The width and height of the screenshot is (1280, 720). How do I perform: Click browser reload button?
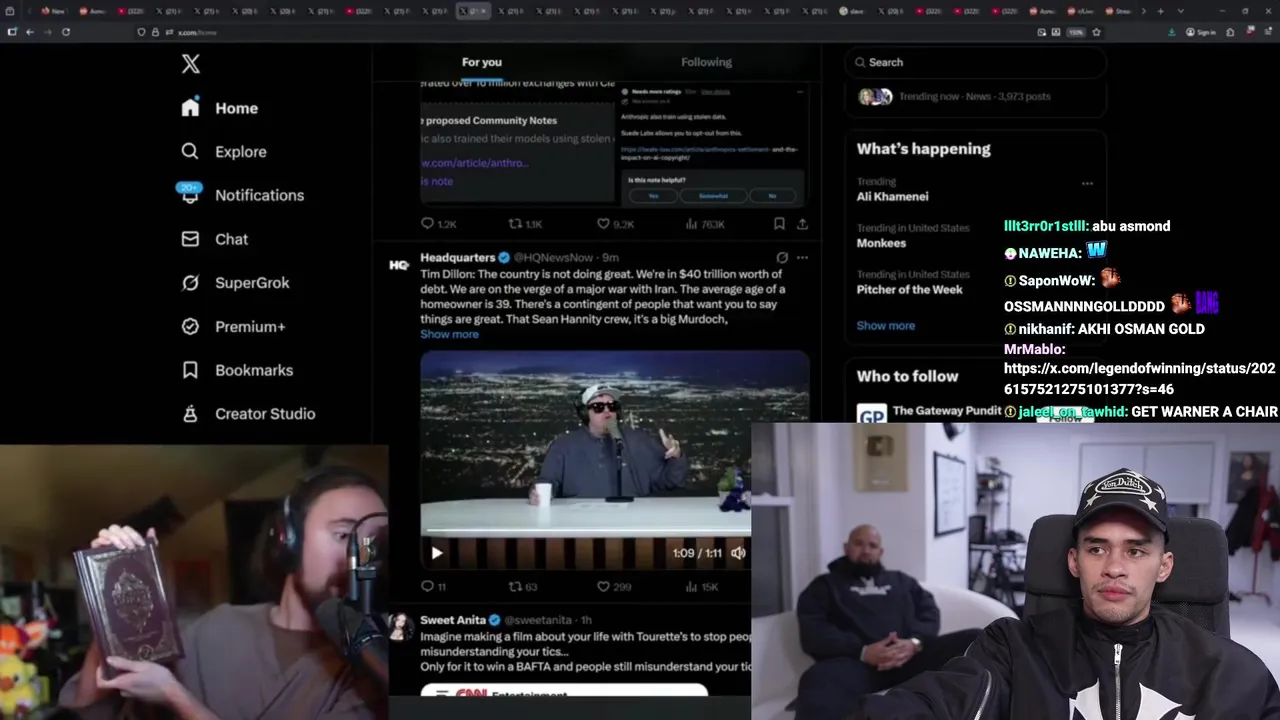[66, 32]
